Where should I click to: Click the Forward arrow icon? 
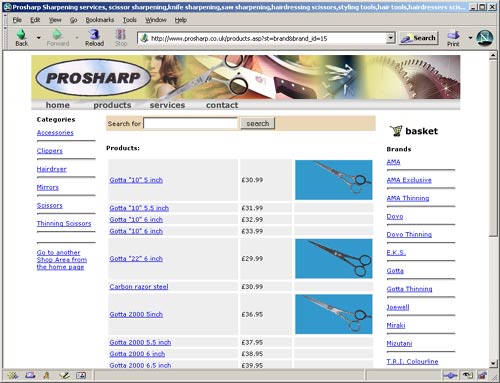pos(57,34)
